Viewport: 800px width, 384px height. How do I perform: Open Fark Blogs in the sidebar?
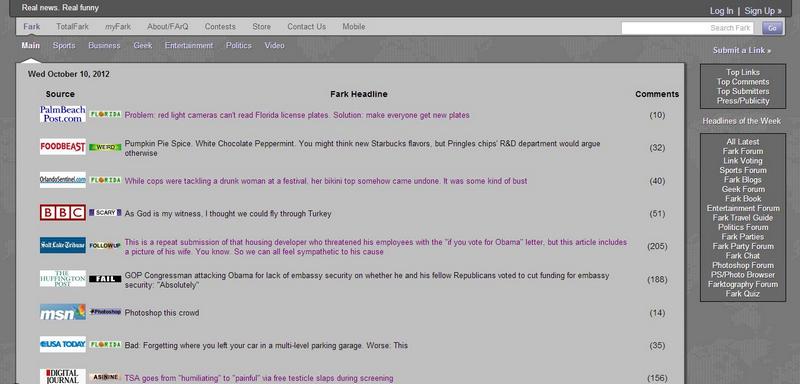(743, 180)
